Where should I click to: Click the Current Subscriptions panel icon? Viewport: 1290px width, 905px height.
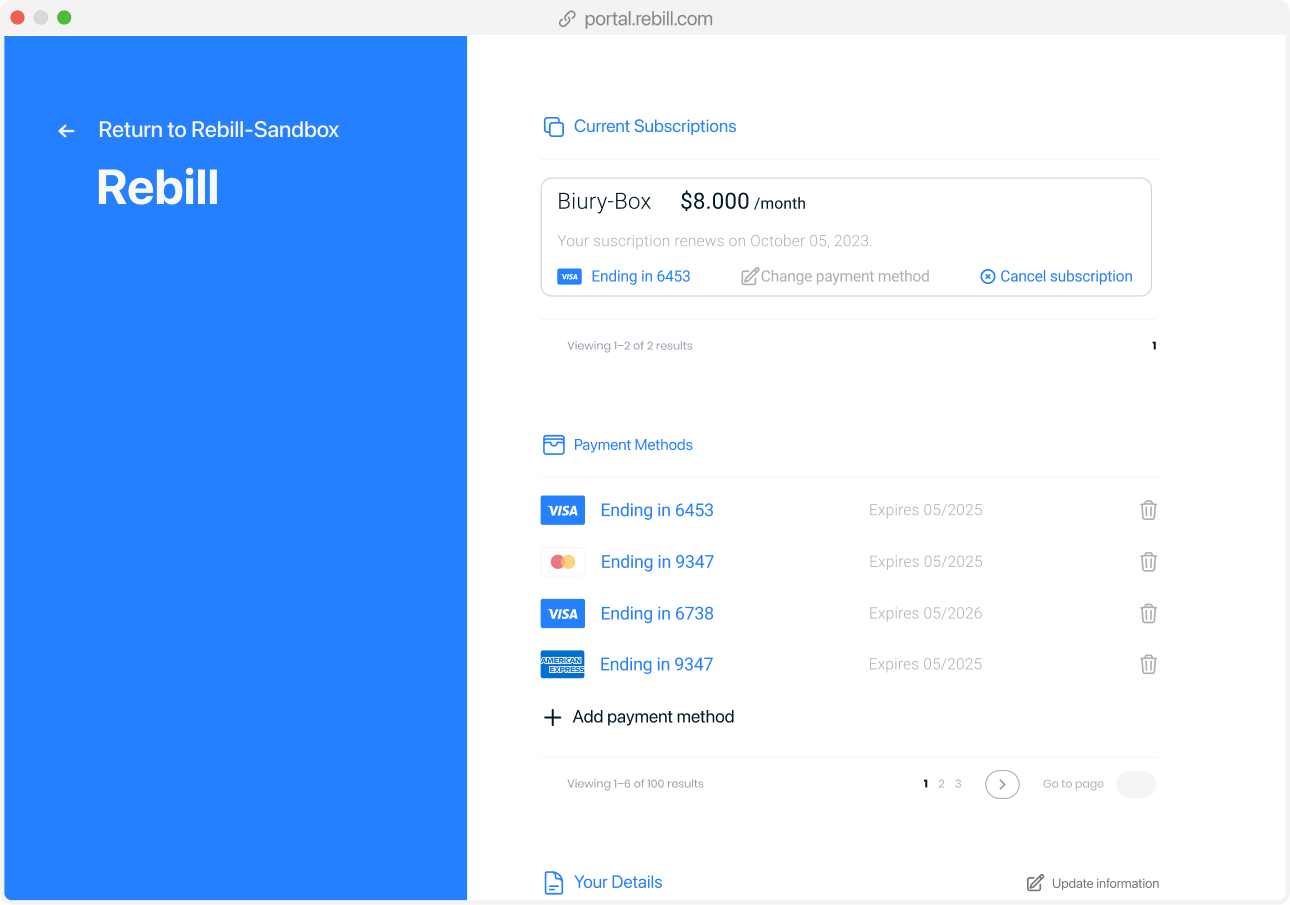(x=554, y=127)
